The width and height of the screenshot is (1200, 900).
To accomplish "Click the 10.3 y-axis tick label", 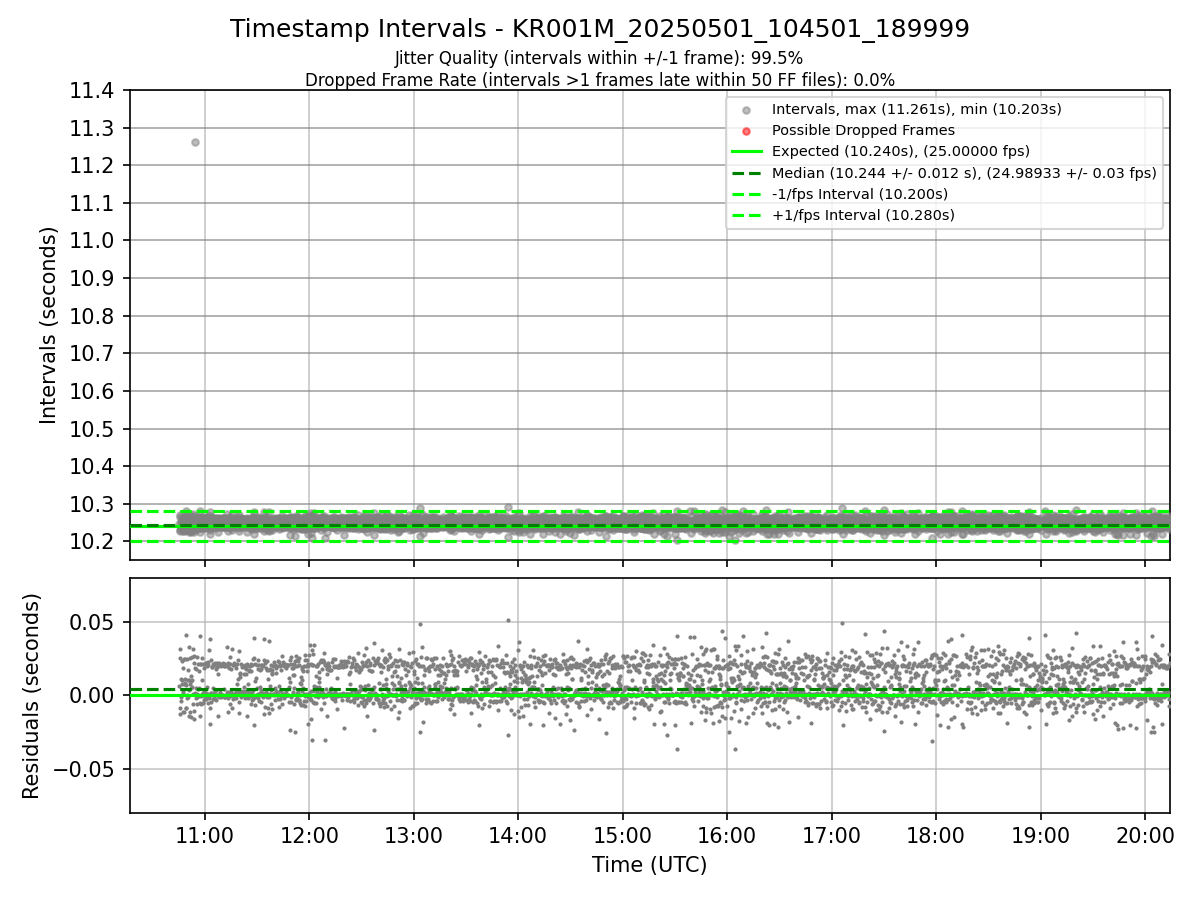I will [93, 505].
